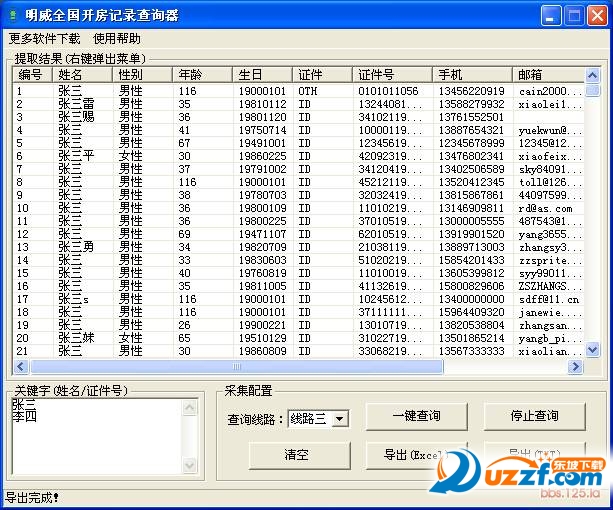Click the 手机 column header
This screenshot has width=613, height=510.
[x=472, y=75]
